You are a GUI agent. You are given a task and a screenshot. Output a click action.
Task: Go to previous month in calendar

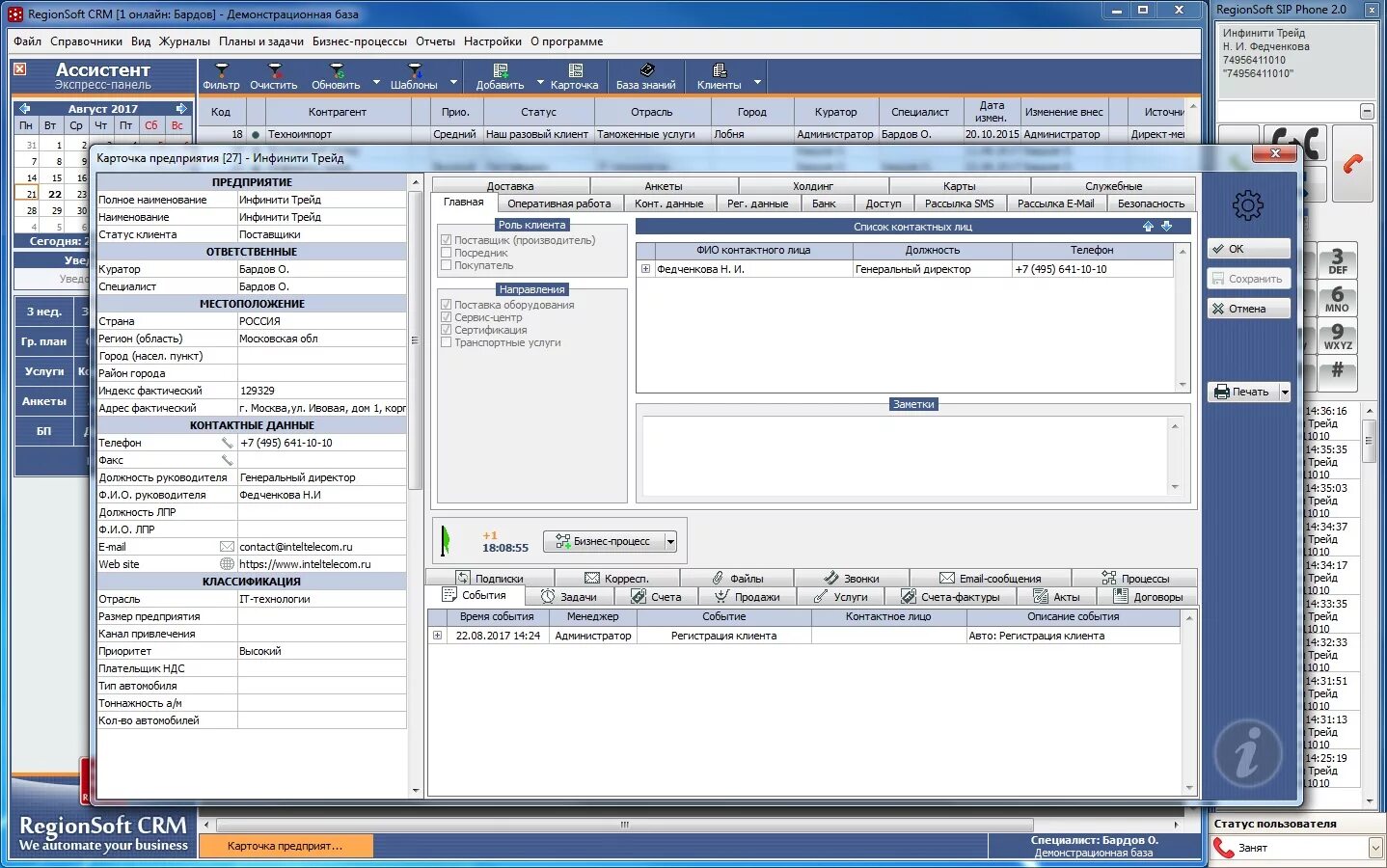pyautogui.click(x=24, y=109)
